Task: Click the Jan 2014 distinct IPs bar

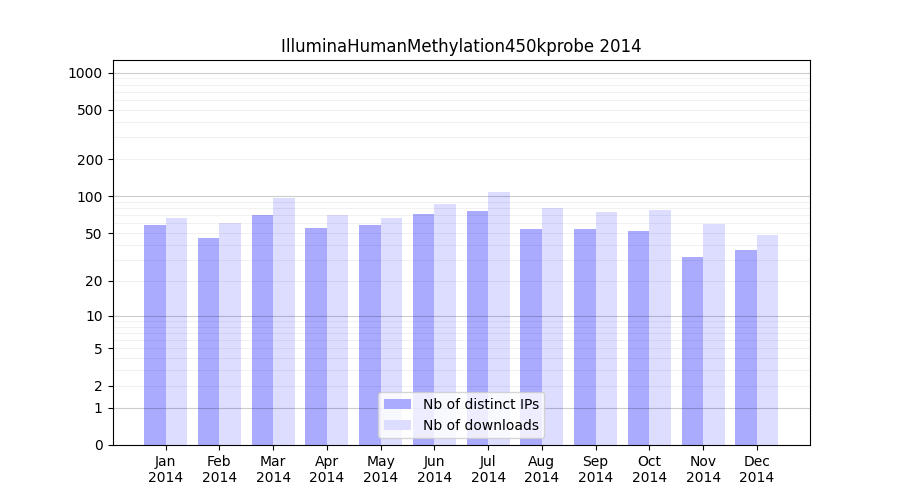Action: (x=155, y=335)
